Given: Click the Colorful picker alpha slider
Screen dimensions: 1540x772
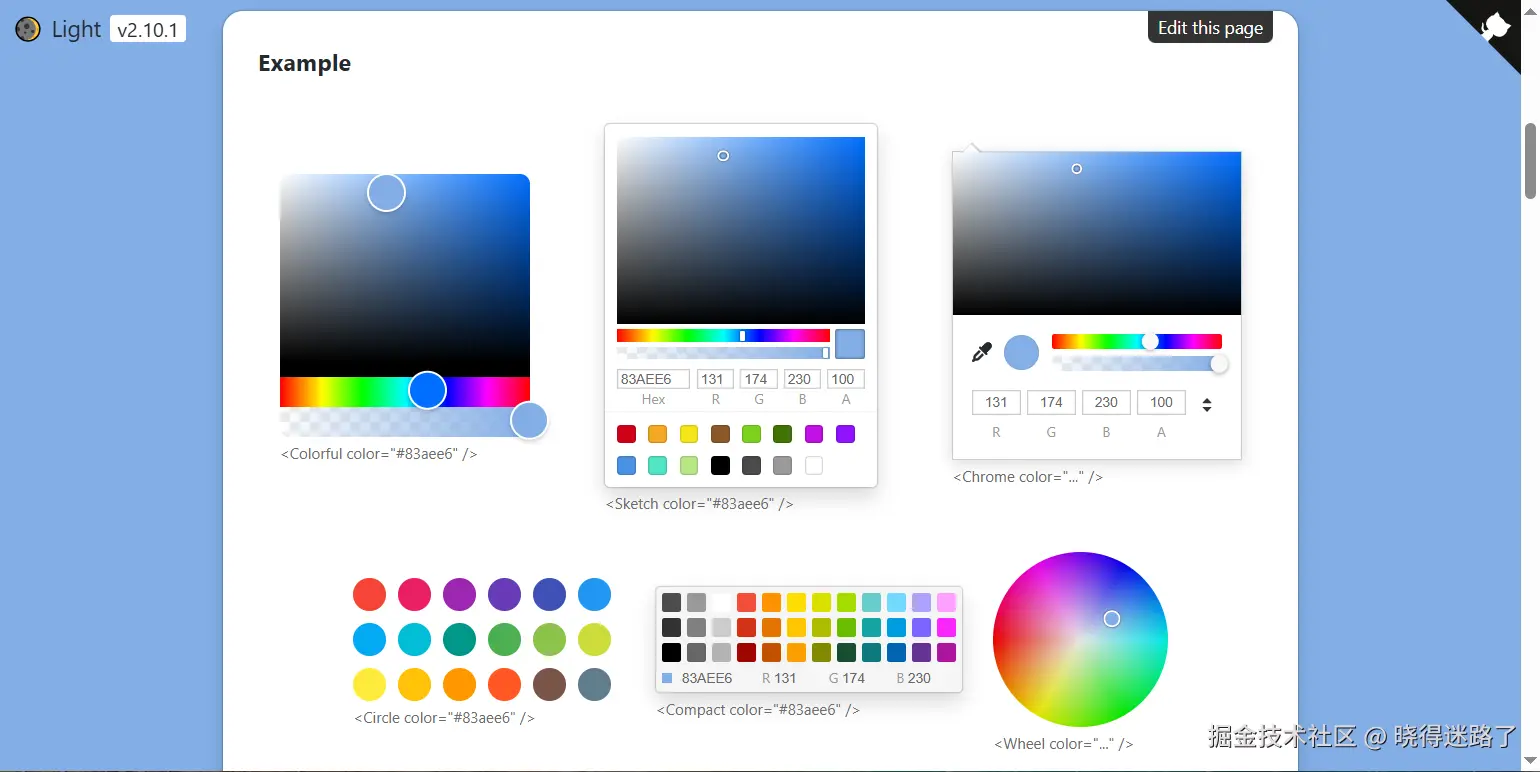Looking at the screenshot, I should (x=405, y=422).
